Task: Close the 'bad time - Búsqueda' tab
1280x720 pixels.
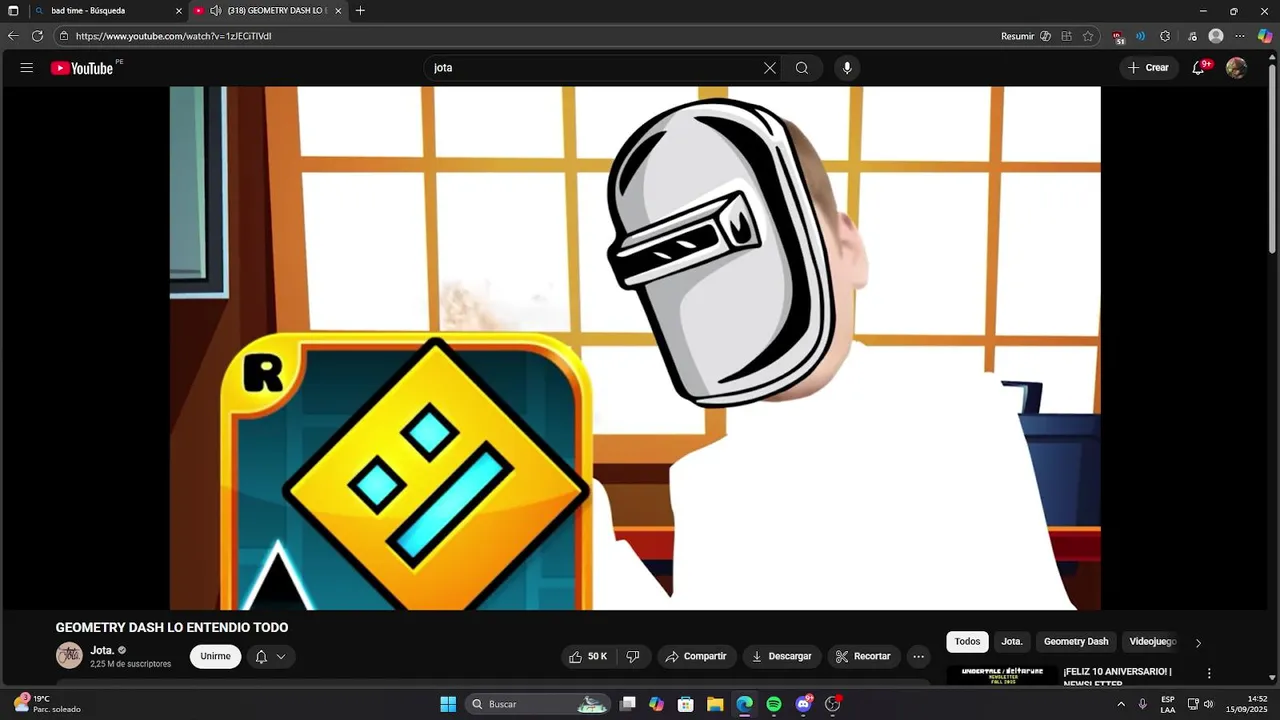Action: 179,11
